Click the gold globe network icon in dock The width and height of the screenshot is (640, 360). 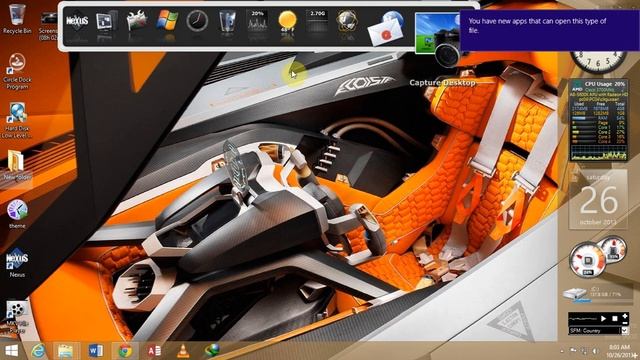coord(347,20)
